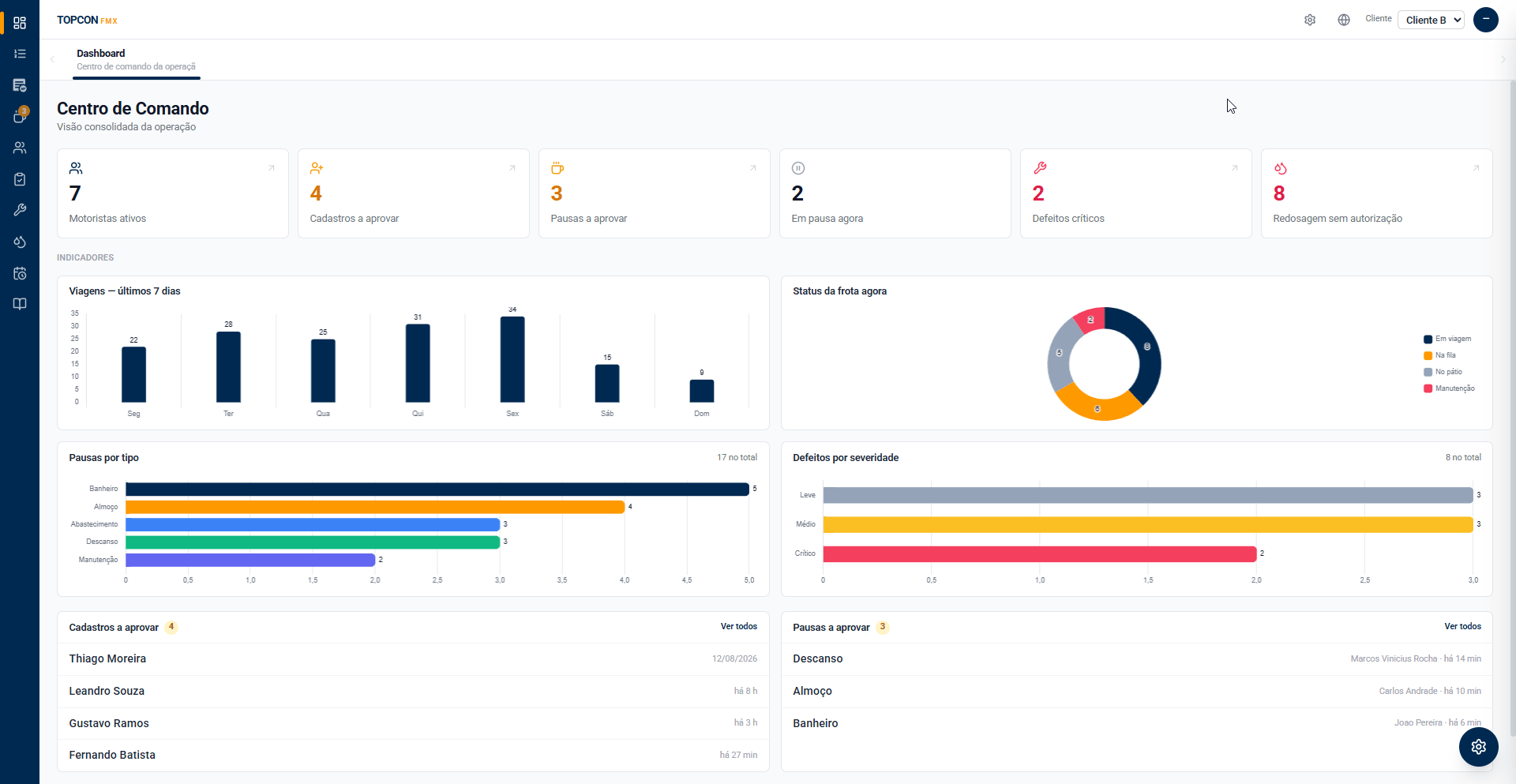The height and width of the screenshot is (784, 1516).
Task: Click the Crítico bar in Defeitos por severidade
Action: 1040,554
